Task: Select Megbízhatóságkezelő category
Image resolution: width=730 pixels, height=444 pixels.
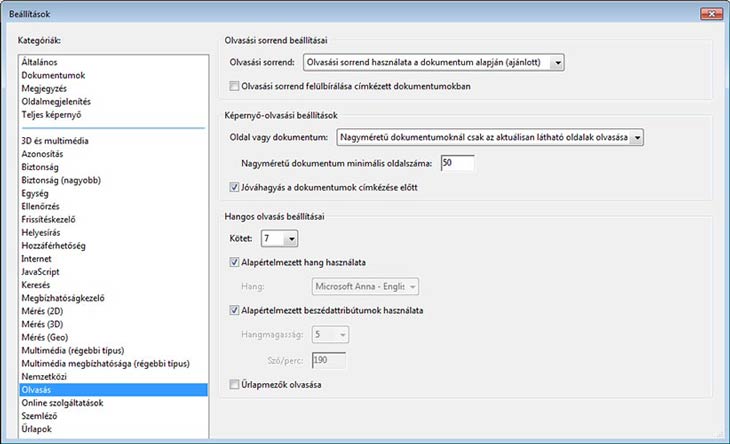Action: pos(114,298)
